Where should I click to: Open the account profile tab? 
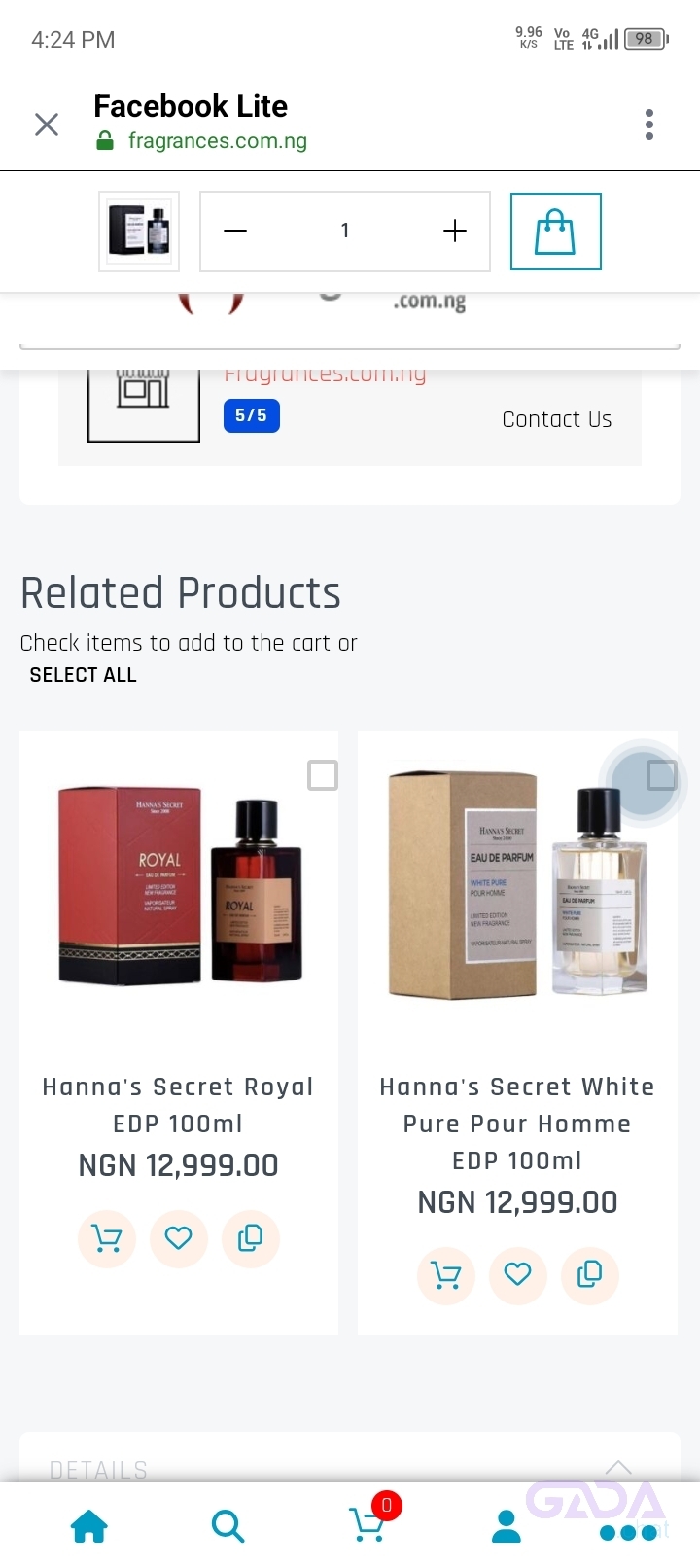tap(506, 1526)
